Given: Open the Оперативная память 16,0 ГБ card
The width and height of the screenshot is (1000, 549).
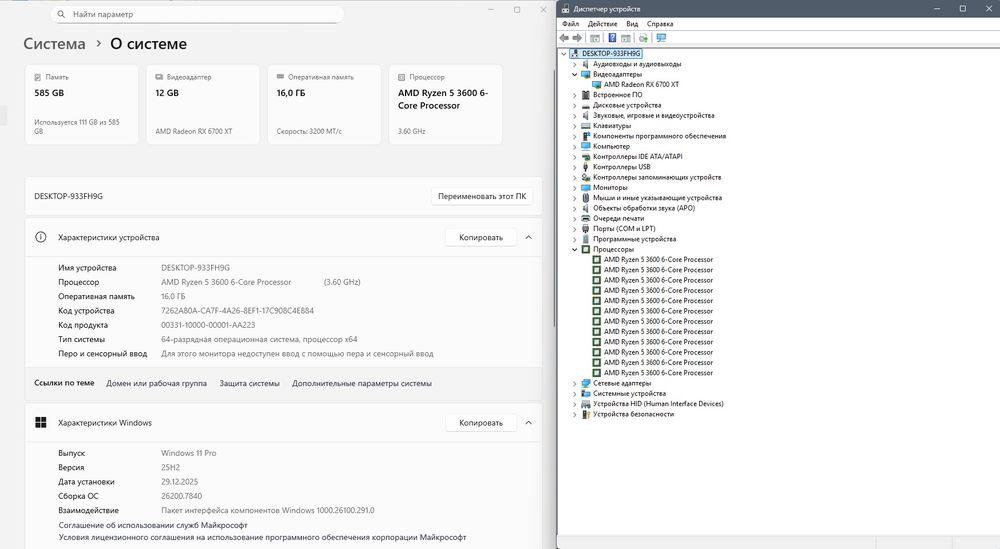Looking at the screenshot, I should tap(324, 105).
